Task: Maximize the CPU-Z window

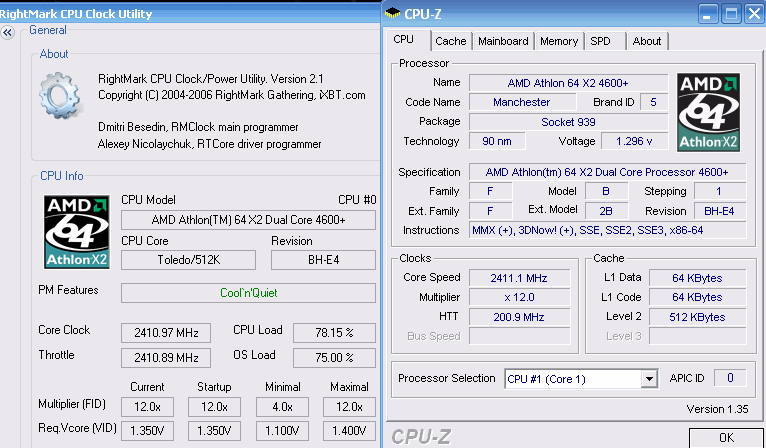Action: (x=731, y=14)
